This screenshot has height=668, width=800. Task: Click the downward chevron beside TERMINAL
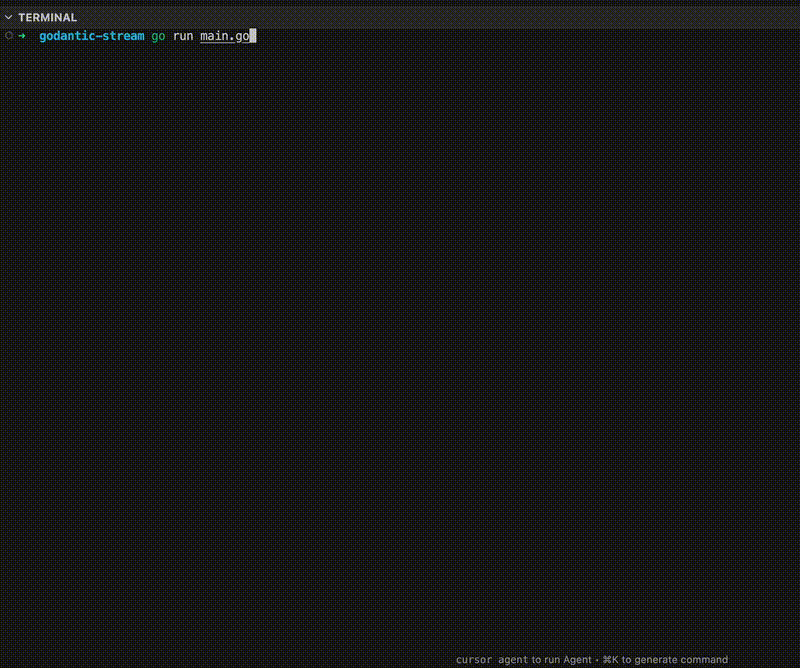coord(9,17)
